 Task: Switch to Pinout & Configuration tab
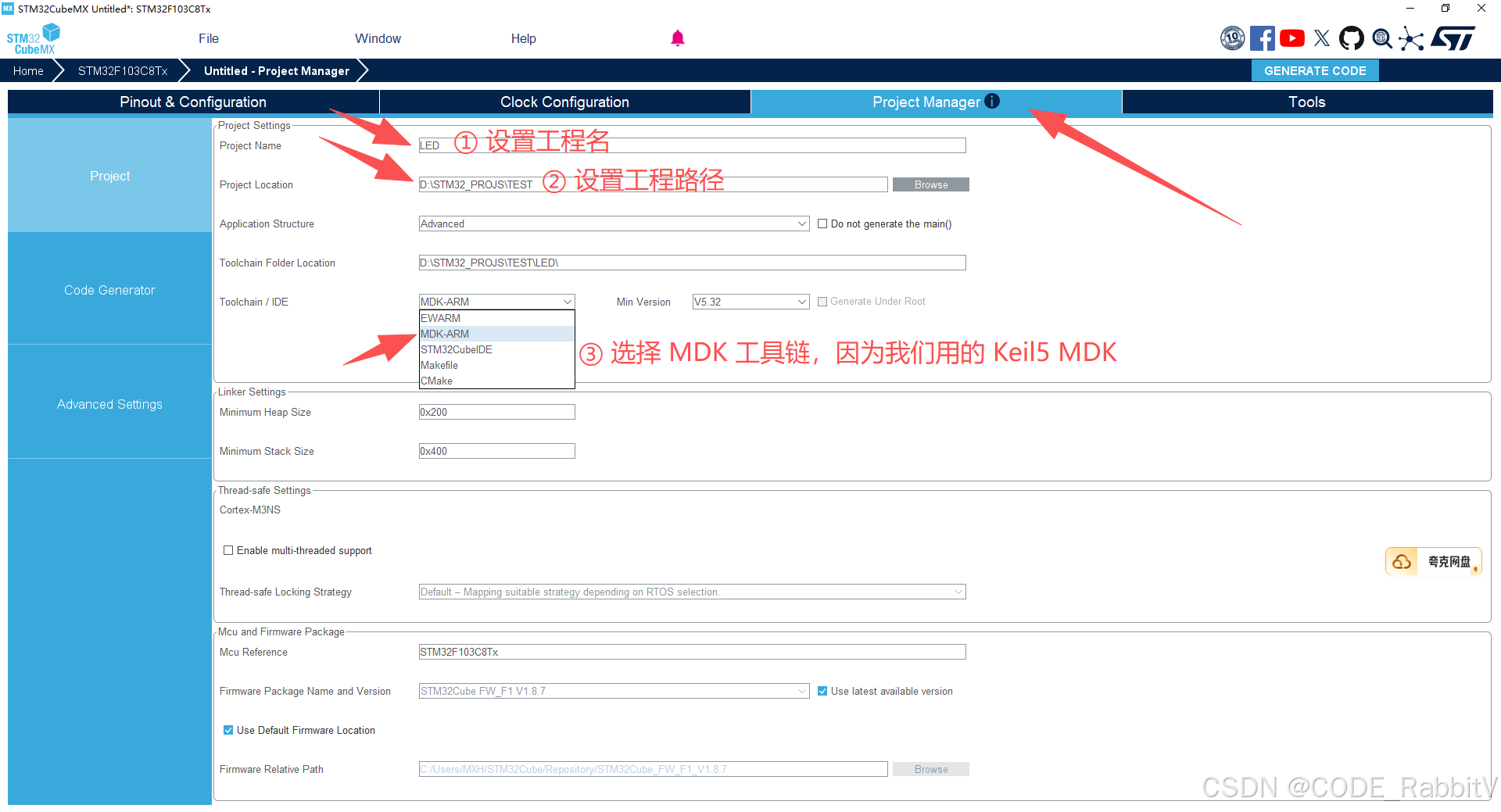(193, 102)
